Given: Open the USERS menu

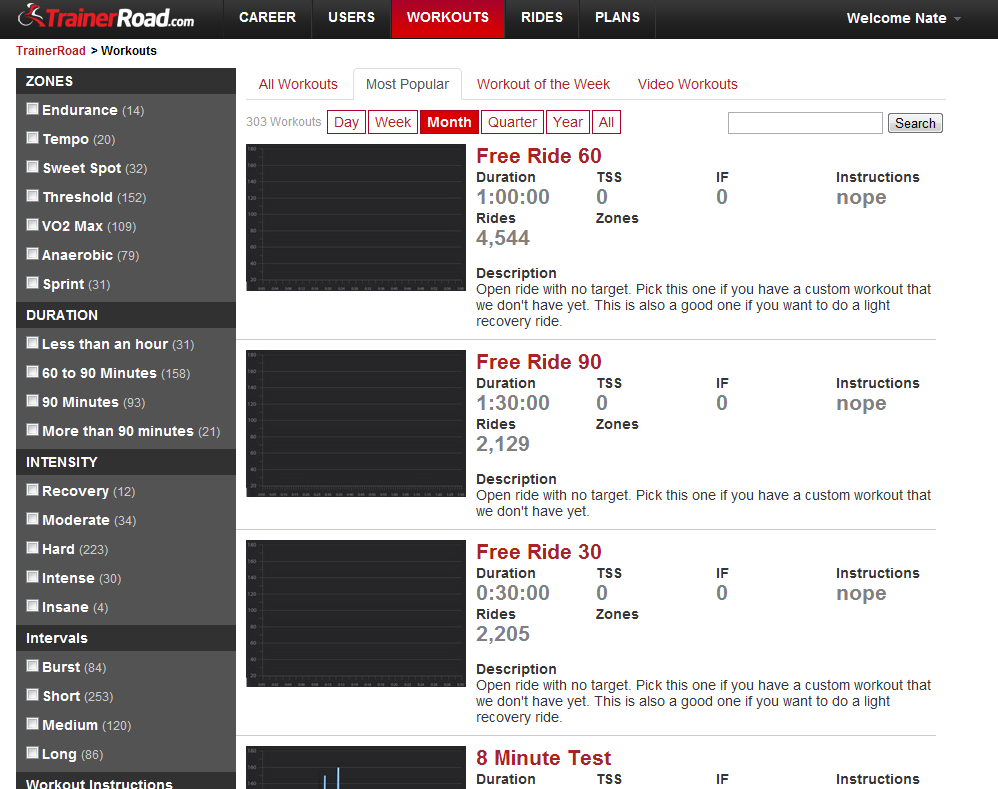Looking at the screenshot, I should 351,18.
